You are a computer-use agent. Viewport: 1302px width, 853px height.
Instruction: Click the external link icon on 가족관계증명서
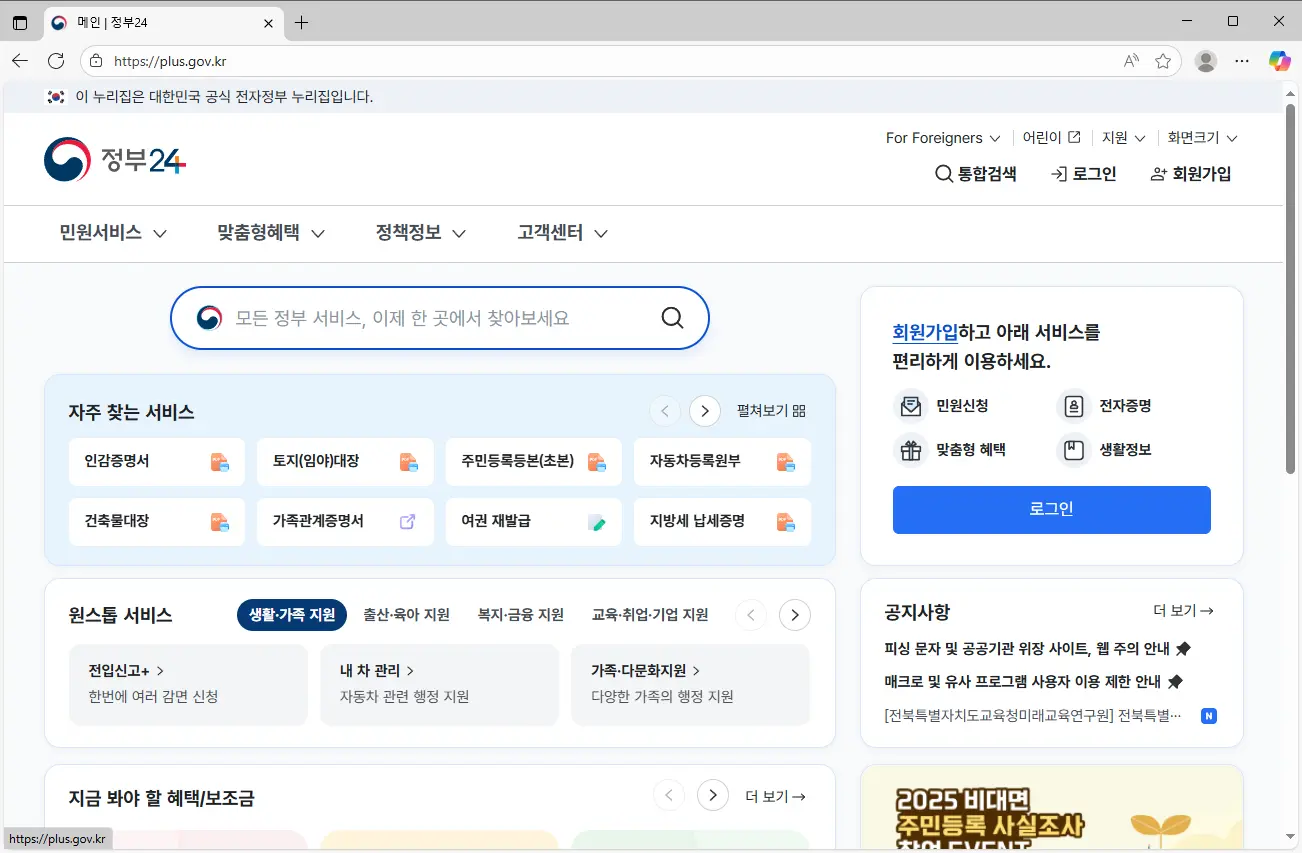pyautogui.click(x=407, y=521)
